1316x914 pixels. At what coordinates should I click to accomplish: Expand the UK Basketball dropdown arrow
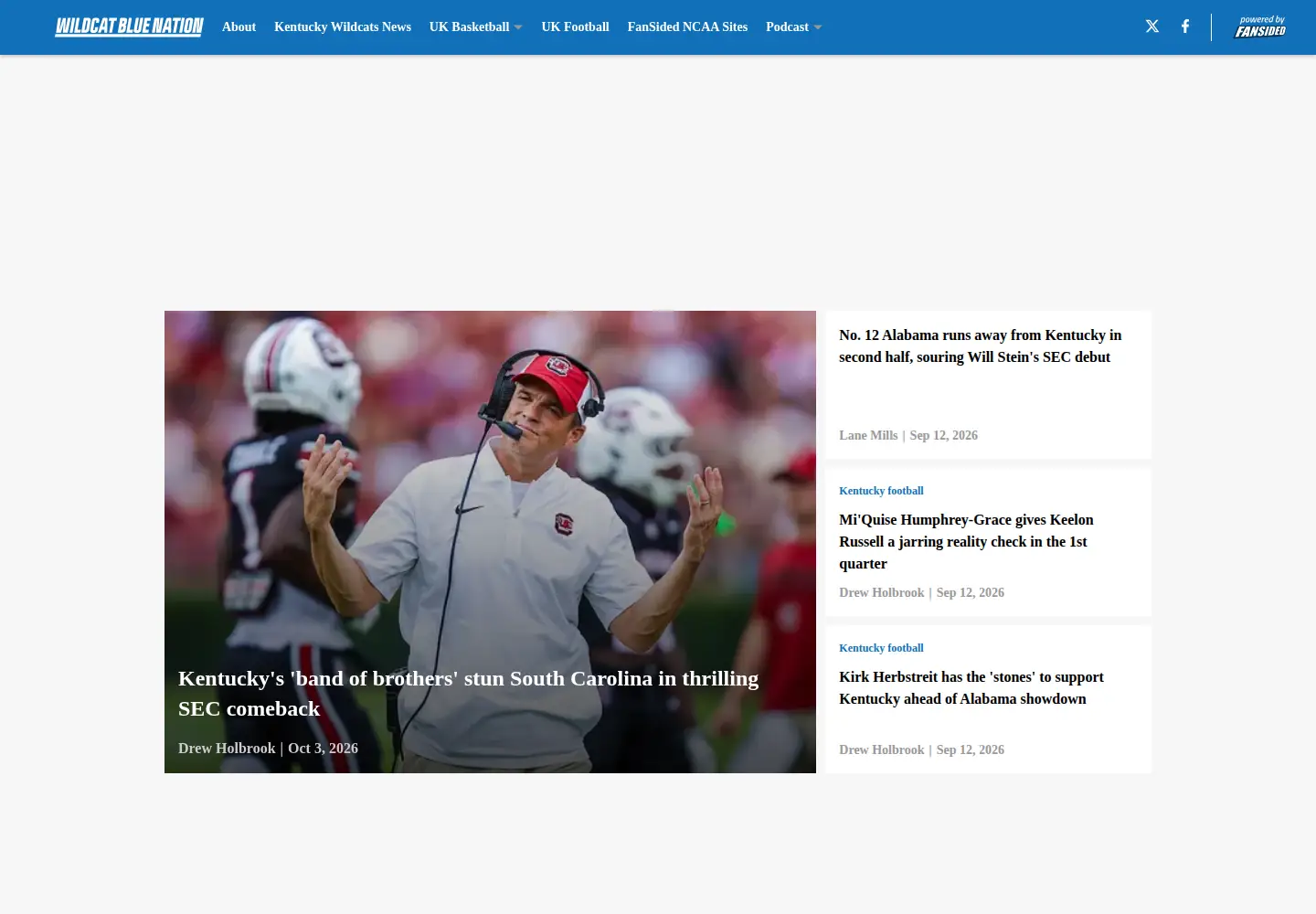(518, 27)
